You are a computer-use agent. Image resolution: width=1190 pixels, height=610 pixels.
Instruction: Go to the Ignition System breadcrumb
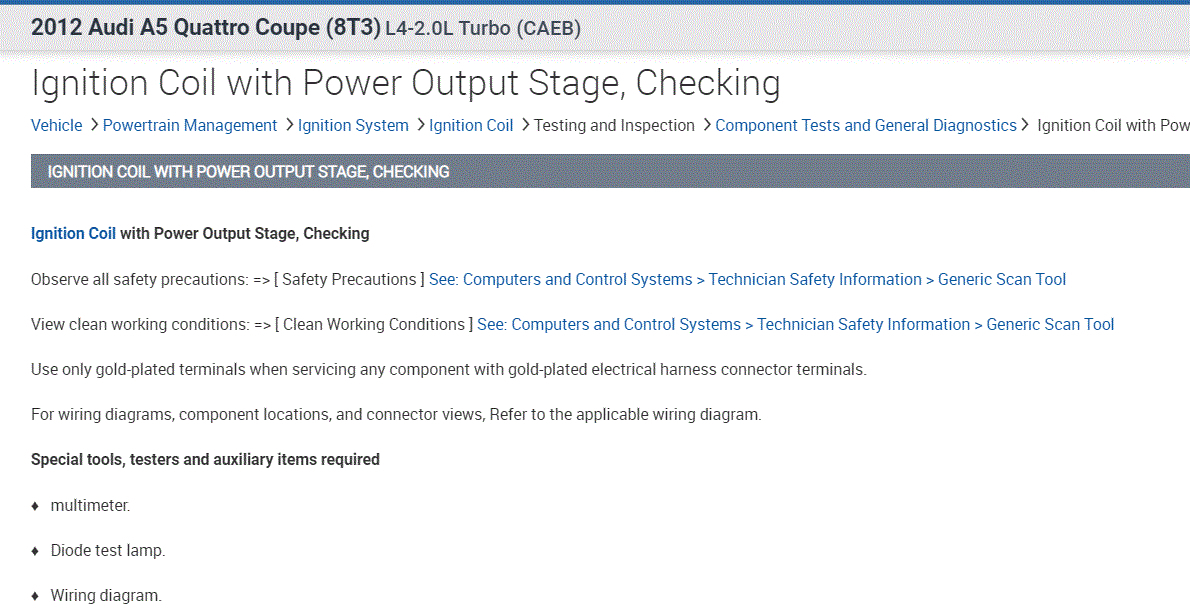click(x=353, y=126)
